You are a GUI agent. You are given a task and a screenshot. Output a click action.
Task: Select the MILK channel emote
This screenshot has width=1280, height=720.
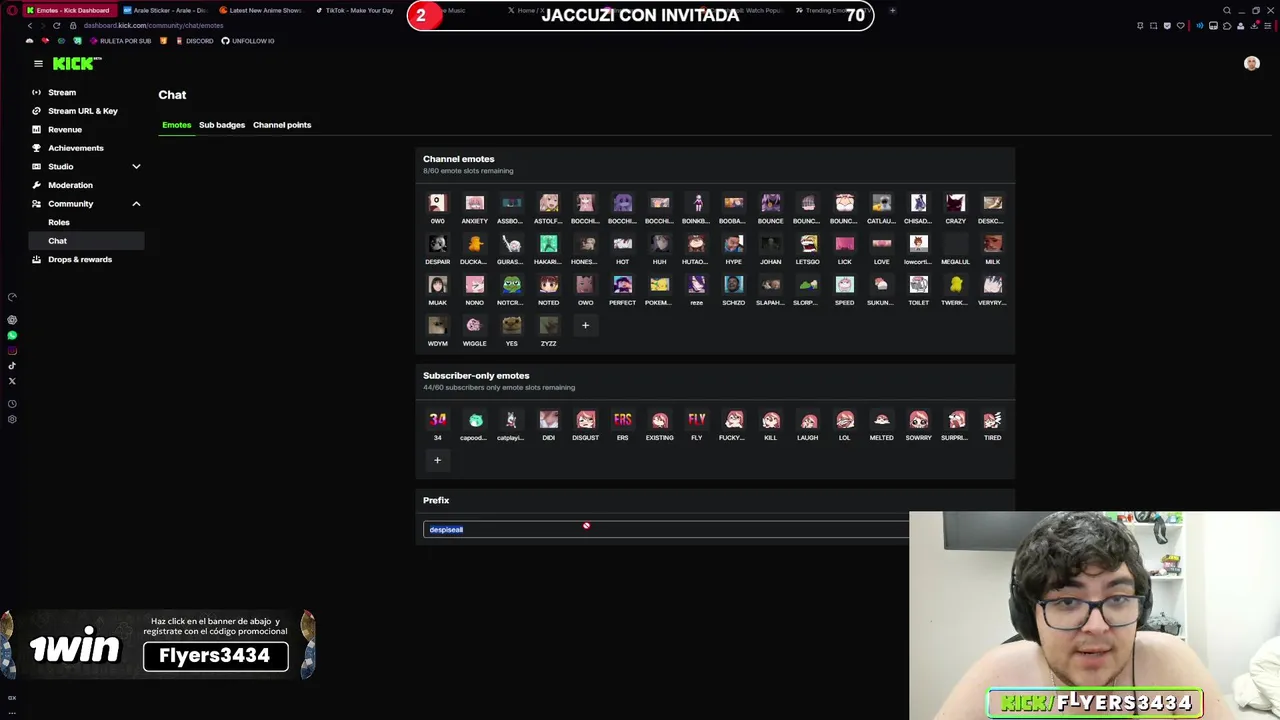click(x=992, y=250)
